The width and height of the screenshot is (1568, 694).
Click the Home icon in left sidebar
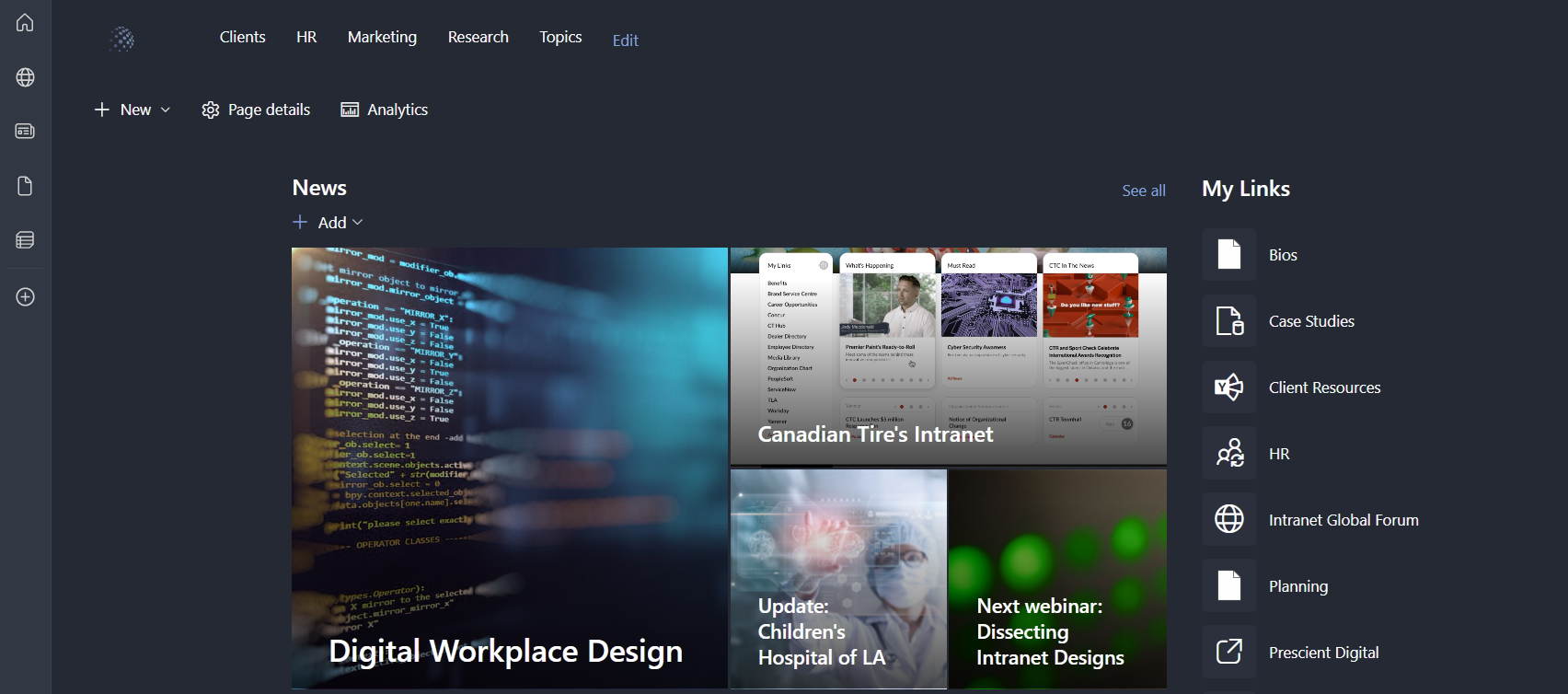point(25,22)
